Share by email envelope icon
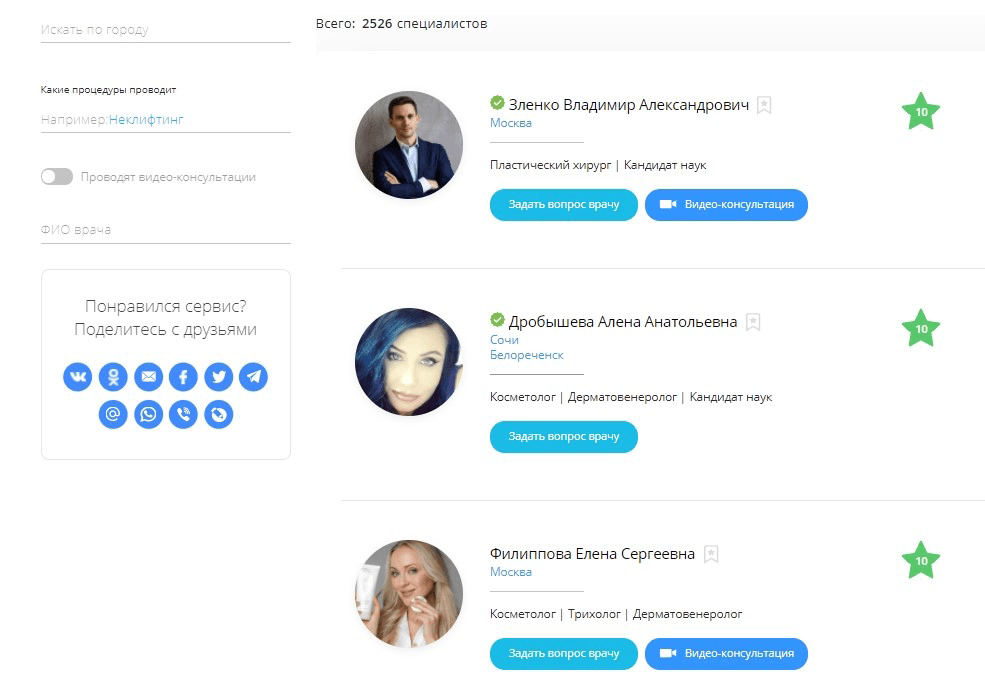Screen dimensions: 985x687 [x=149, y=377]
